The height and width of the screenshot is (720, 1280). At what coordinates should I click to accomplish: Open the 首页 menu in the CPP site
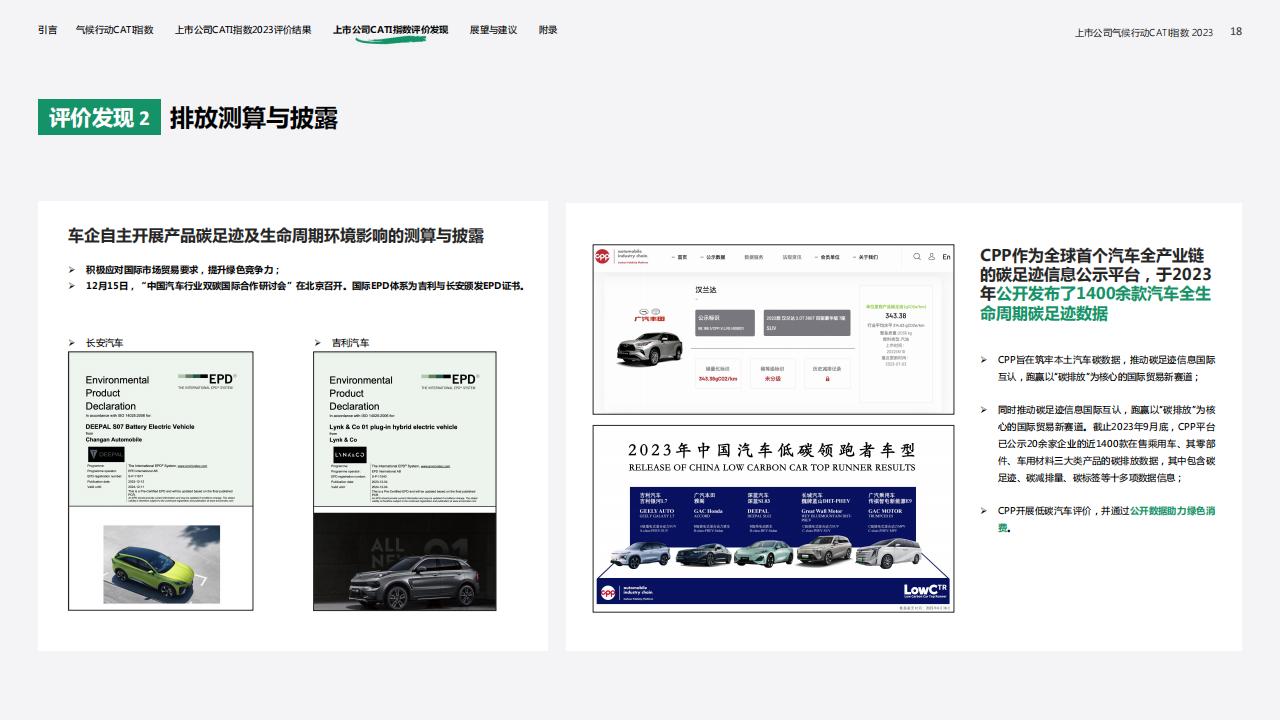click(x=681, y=257)
